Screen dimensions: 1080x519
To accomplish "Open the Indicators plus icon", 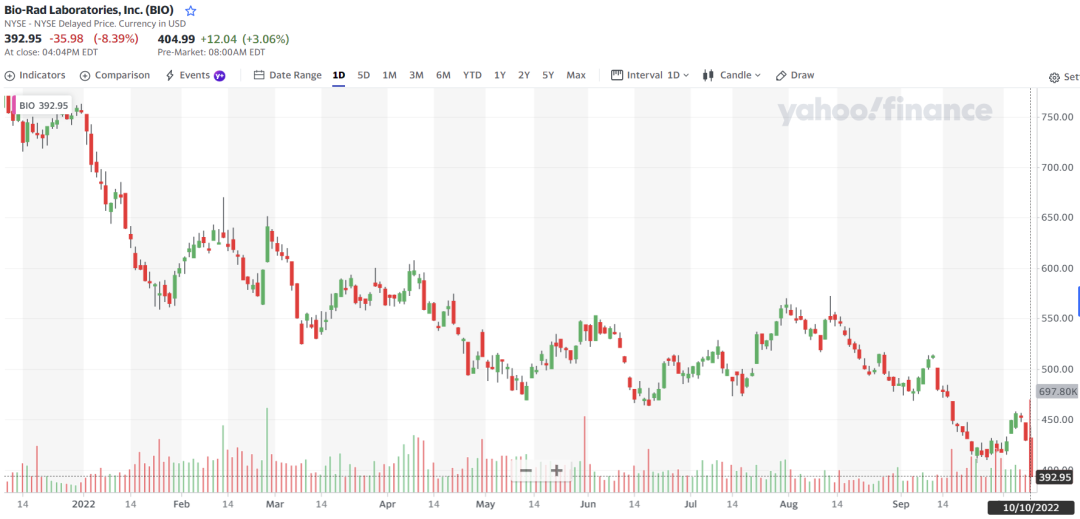I will pyautogui.click(x=10, y=75).
